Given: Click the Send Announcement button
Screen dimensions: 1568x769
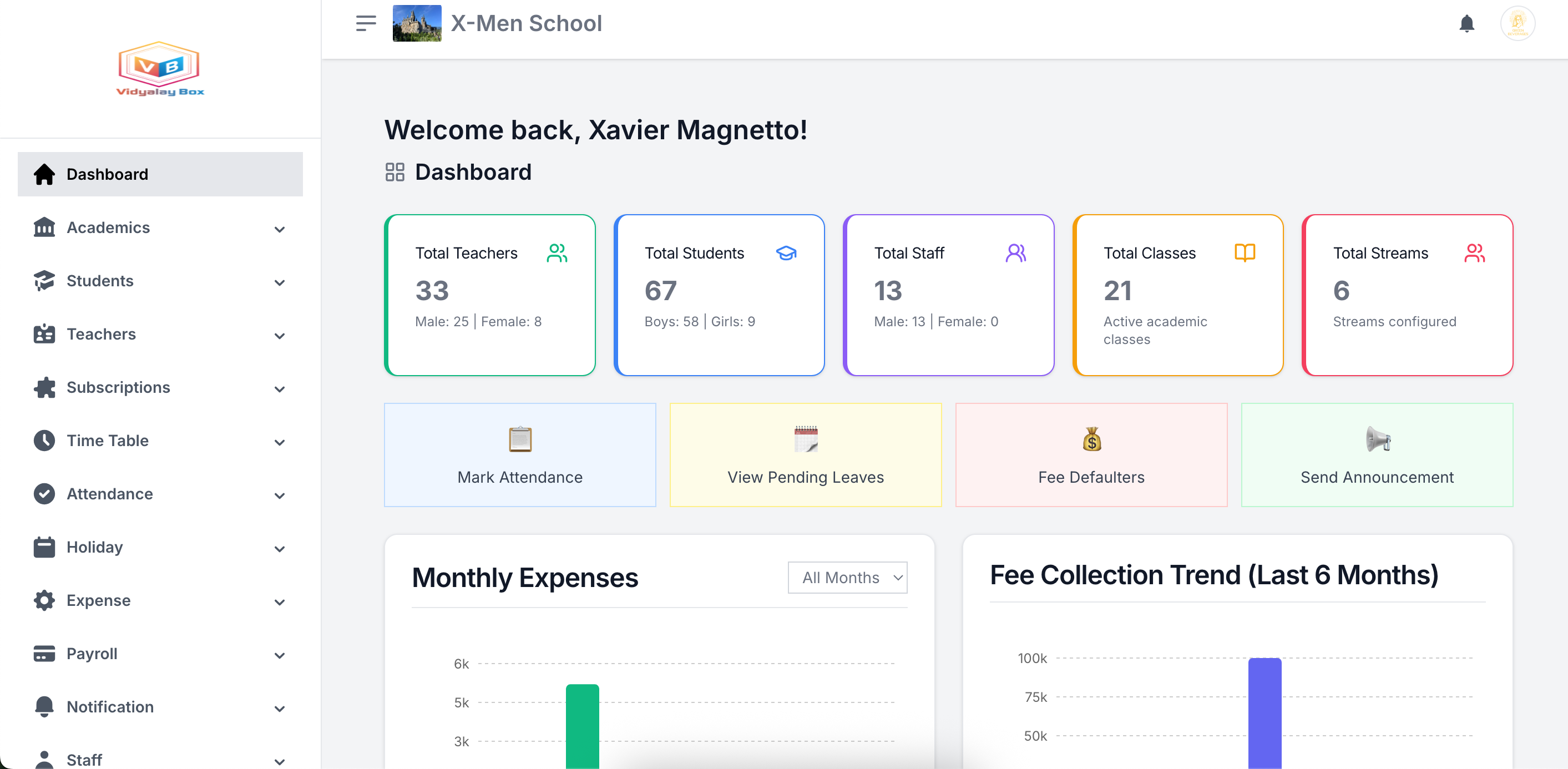Looking at the screenshot, I should tap(1378, 455).
